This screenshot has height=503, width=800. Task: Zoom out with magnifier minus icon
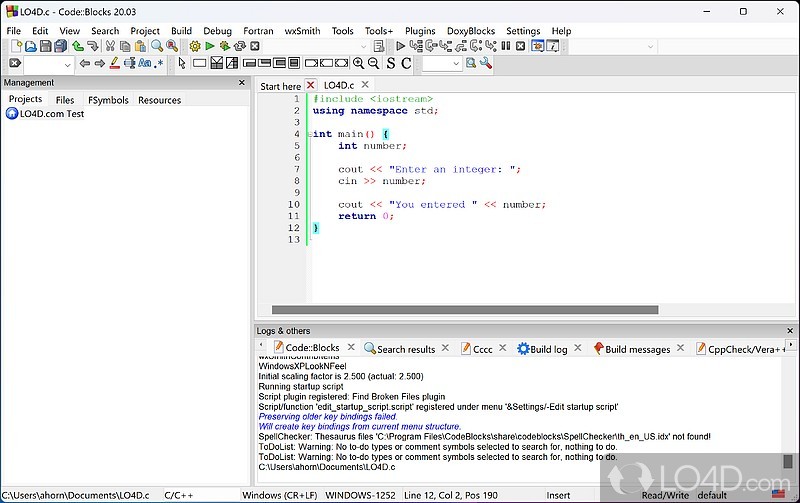click(x=373, y=63)
